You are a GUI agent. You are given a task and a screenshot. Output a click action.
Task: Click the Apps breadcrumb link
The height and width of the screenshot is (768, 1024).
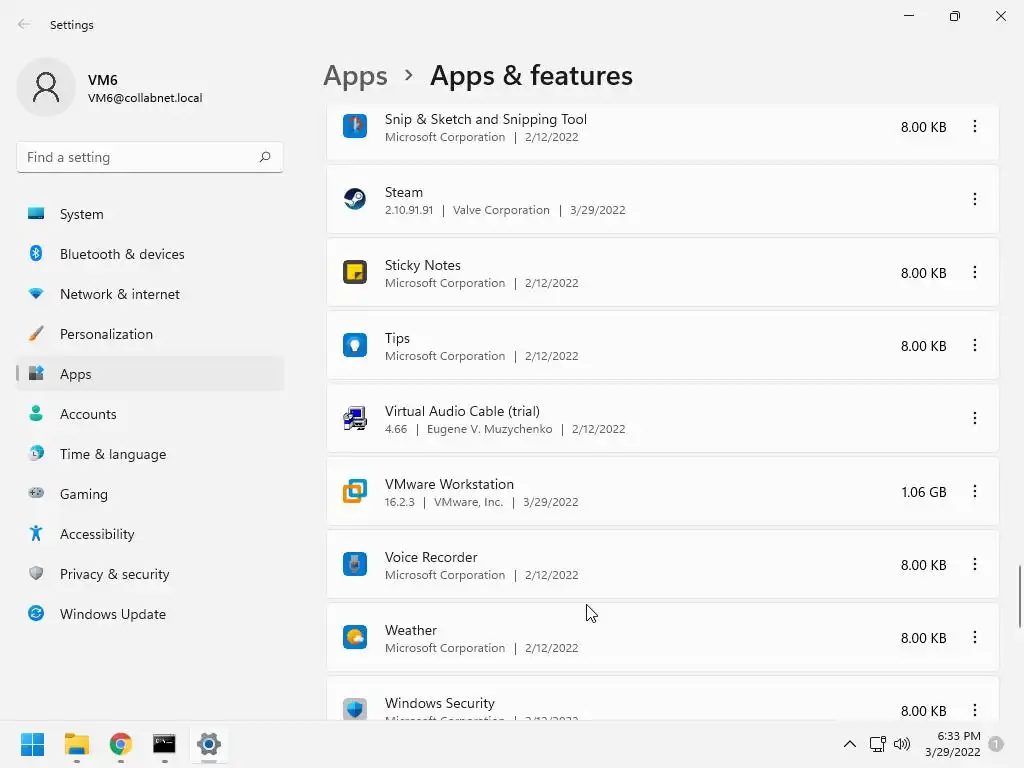(x=355, y=76)
